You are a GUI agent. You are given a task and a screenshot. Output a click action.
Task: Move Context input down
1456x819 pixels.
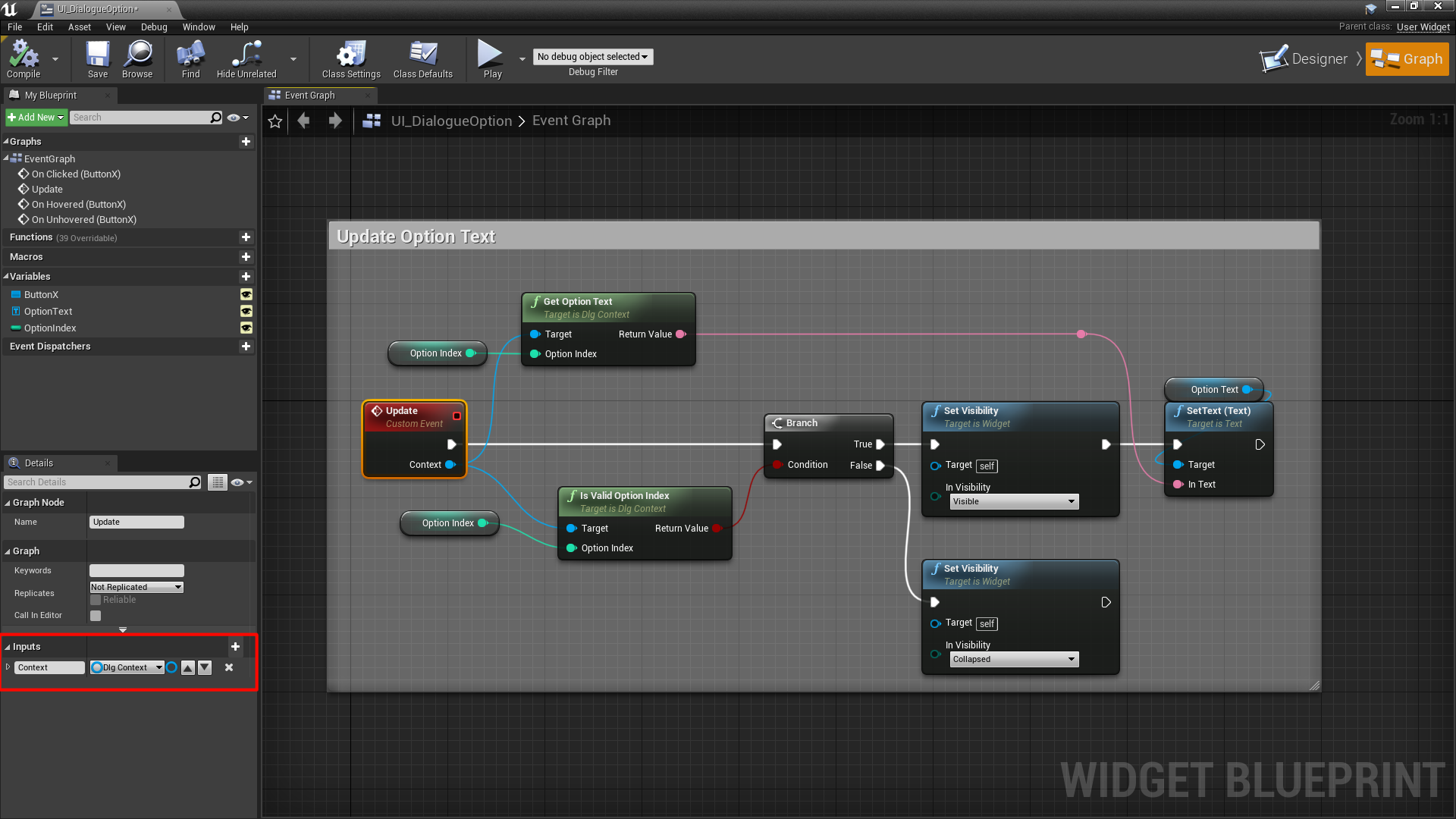point(205,668)
